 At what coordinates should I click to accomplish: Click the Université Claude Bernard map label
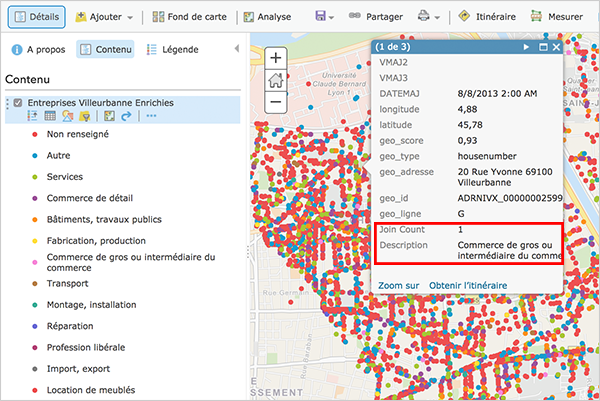(x=339, y=84)
